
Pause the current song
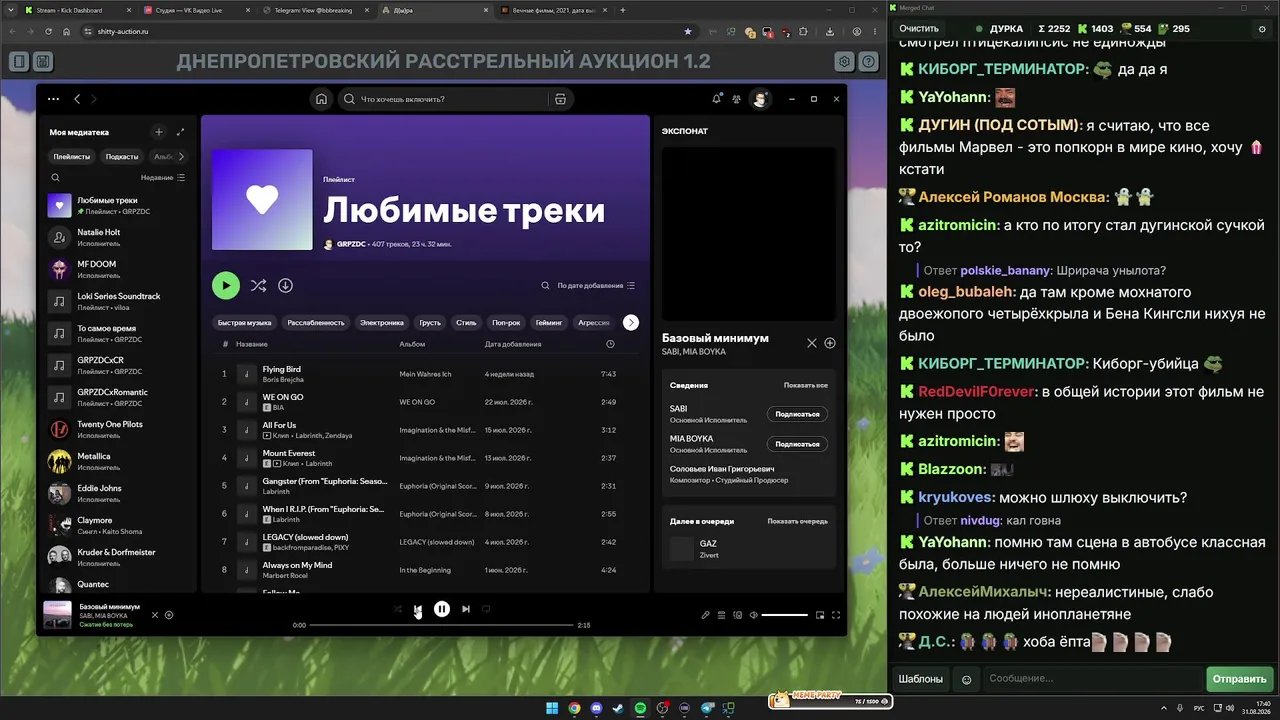tap(442, 609)
